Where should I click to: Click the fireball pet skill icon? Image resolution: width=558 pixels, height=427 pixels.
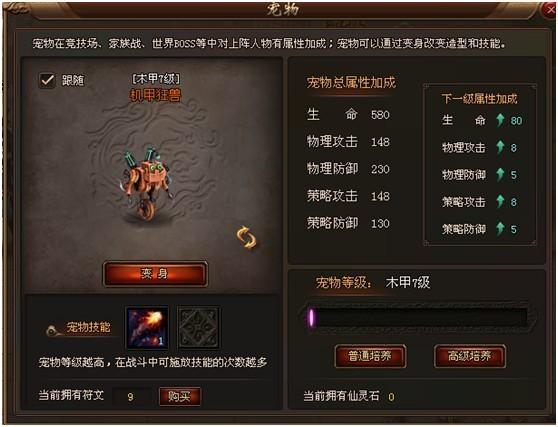[148, 328]
